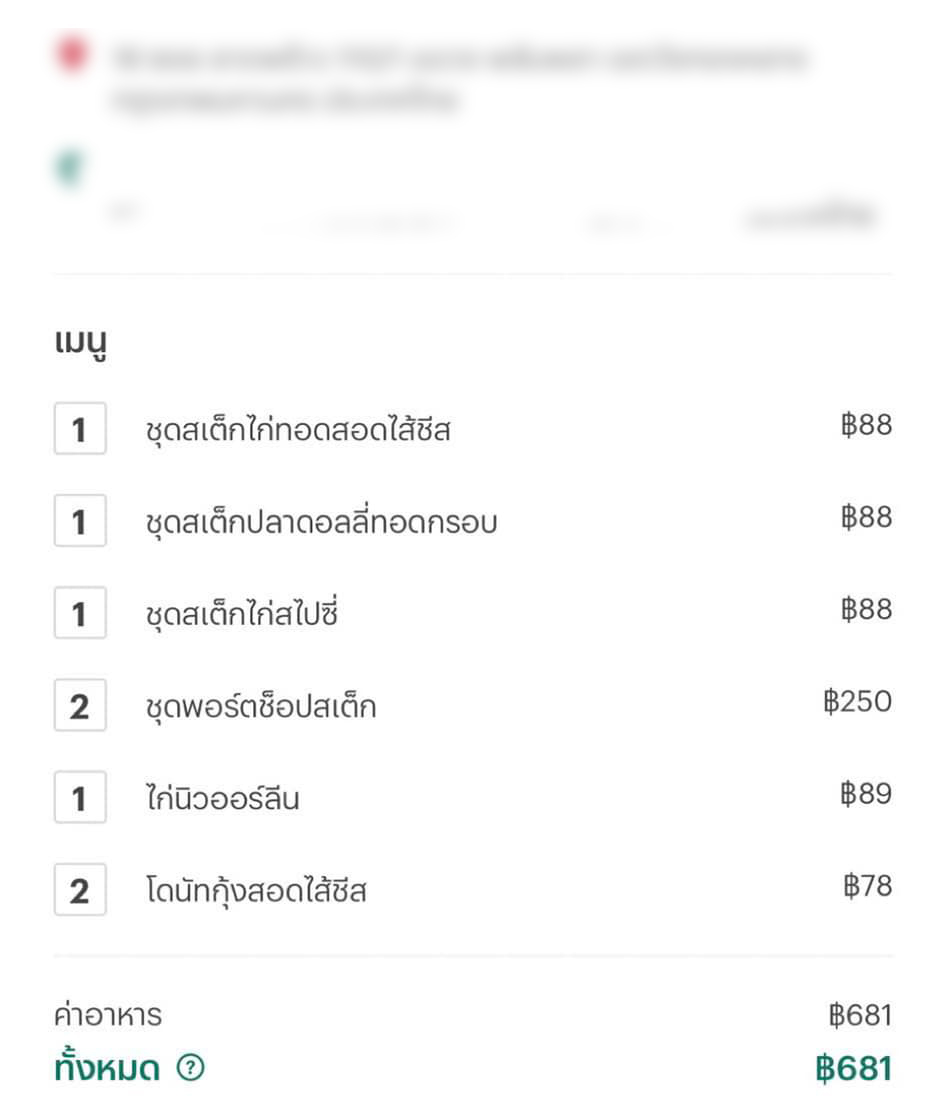This screenshot has width=946, height=1120.
Task: Click the green ฿681 total amount
Action: (x=853, y=1069)
